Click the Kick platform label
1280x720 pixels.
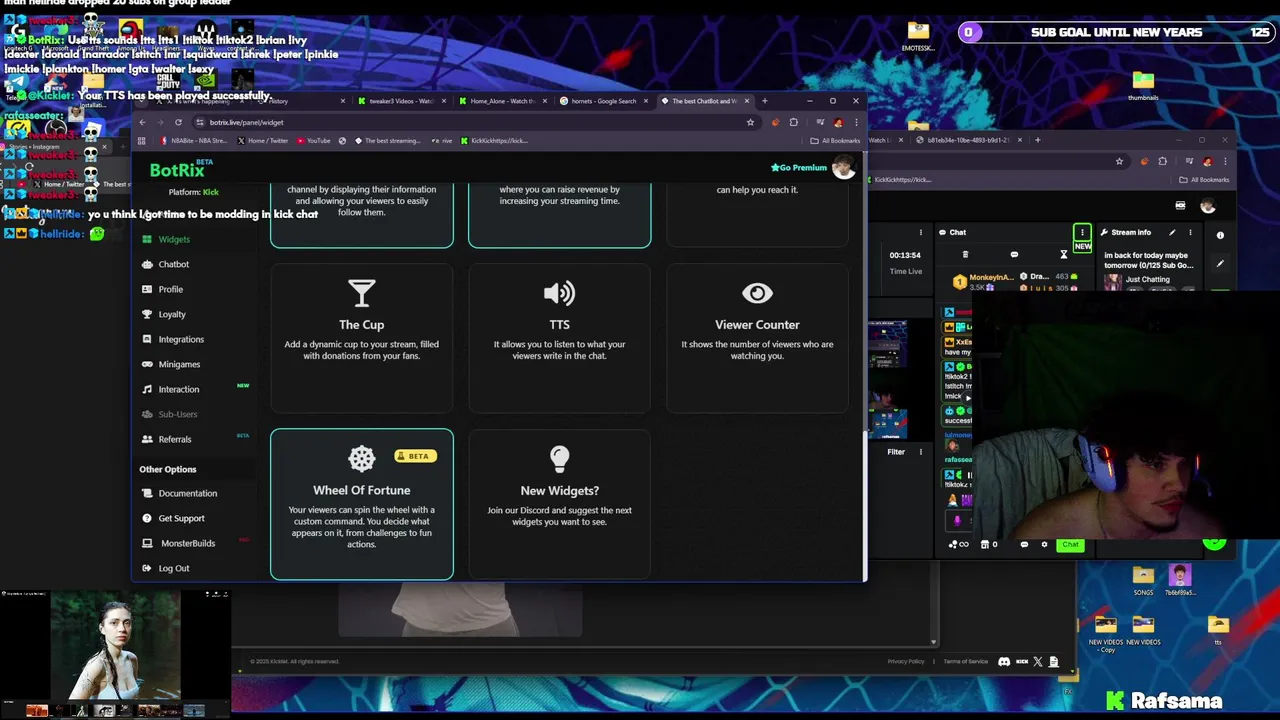(210, 192)
